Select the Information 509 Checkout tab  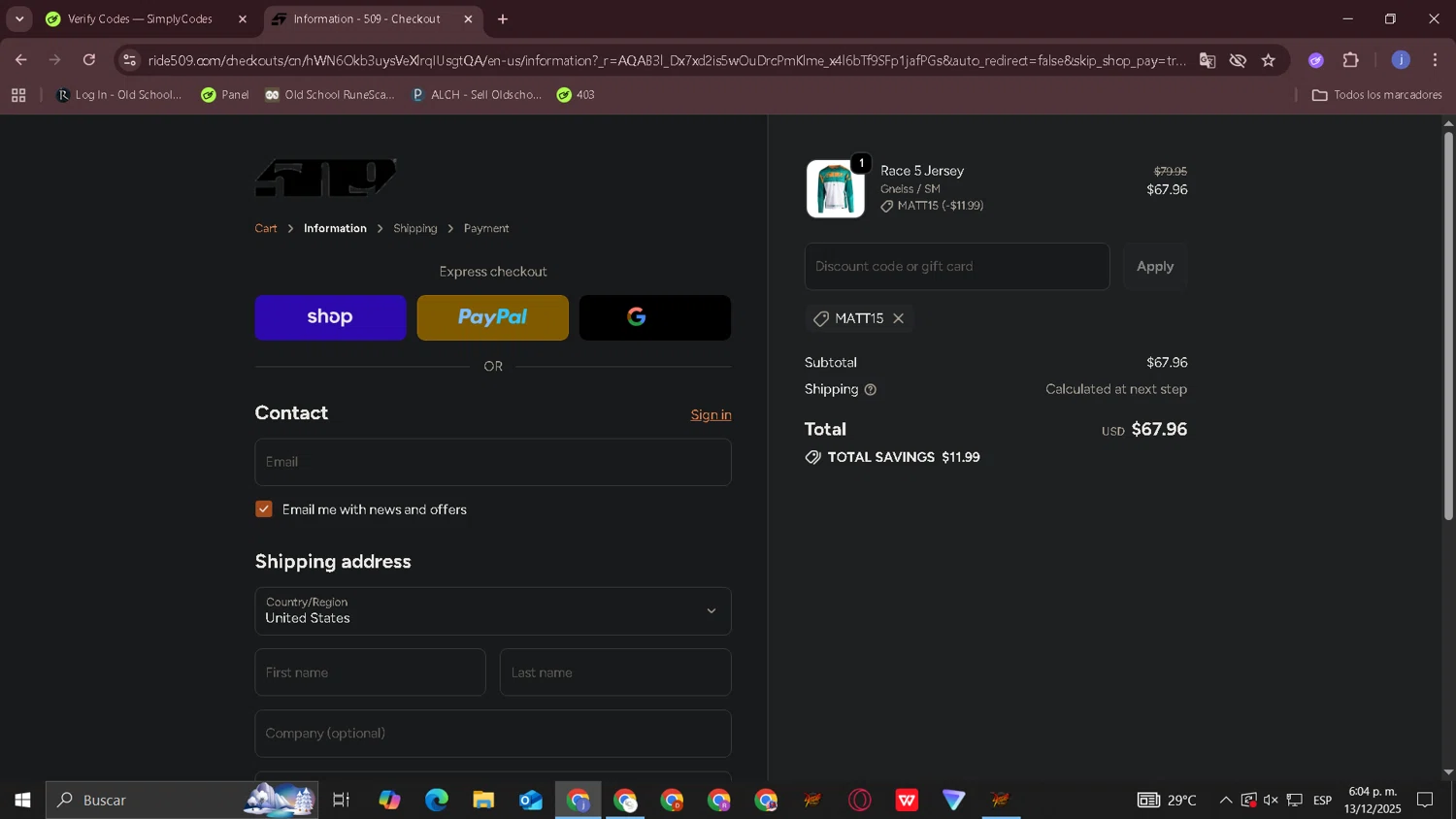pyautogui.click(x=367, y=19)
